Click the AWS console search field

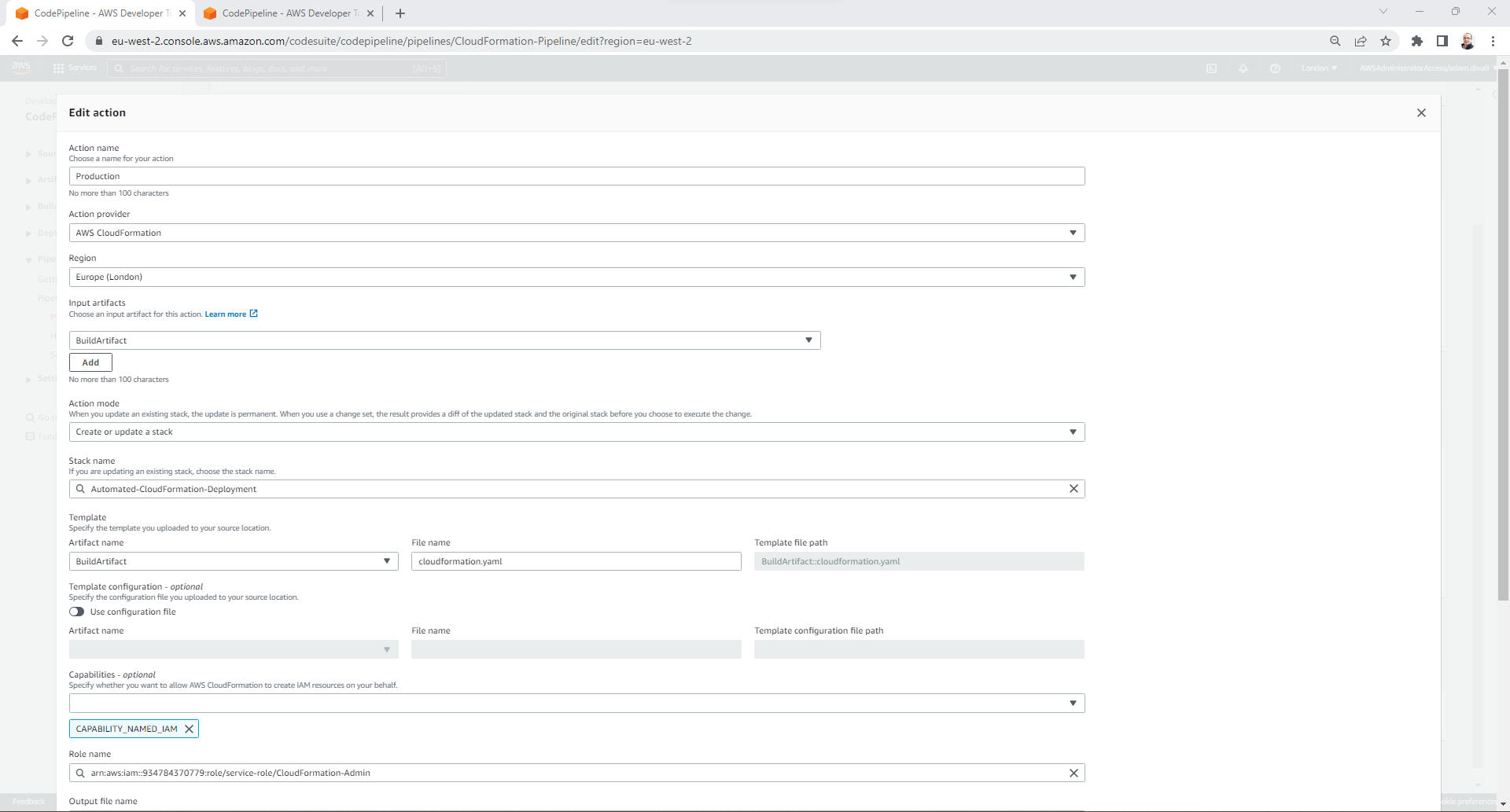click(x=277, y=68)
